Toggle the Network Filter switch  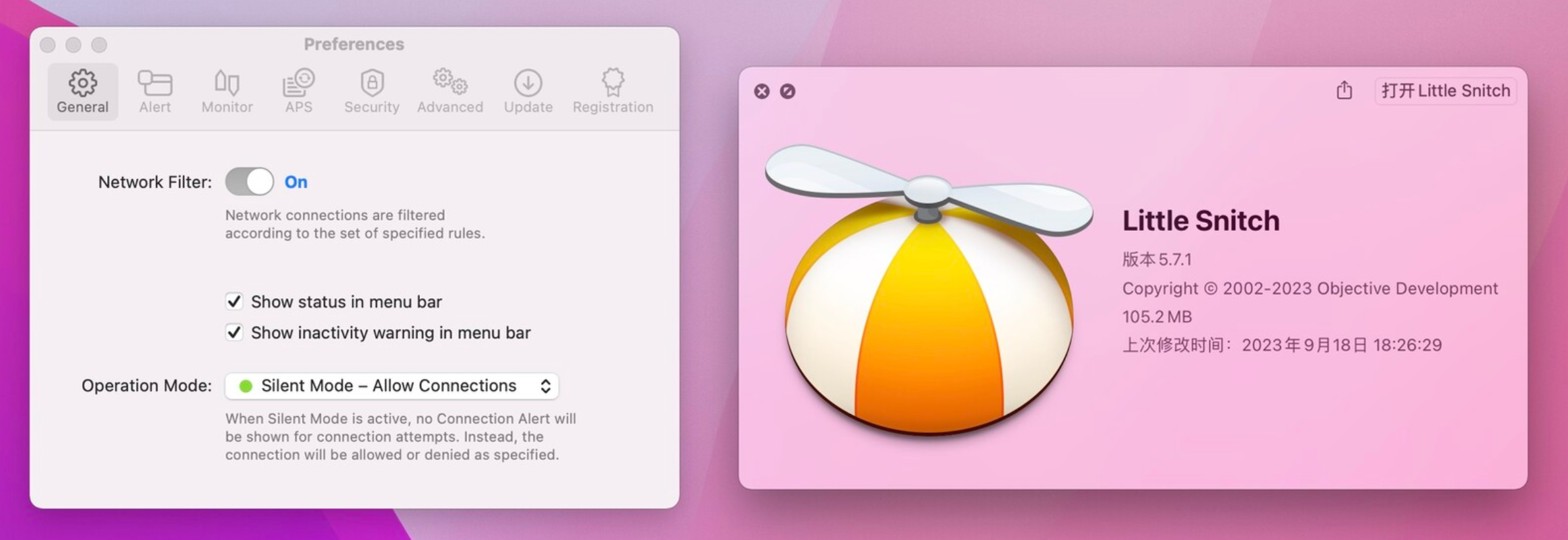coord(250,182)
